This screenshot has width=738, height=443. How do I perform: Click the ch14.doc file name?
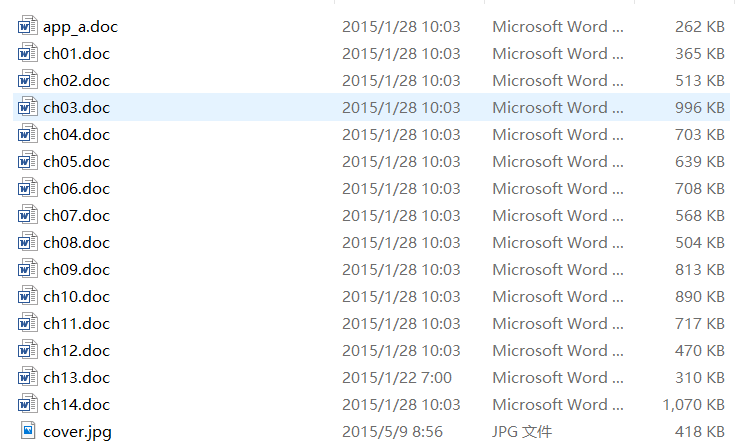point(77,404)
